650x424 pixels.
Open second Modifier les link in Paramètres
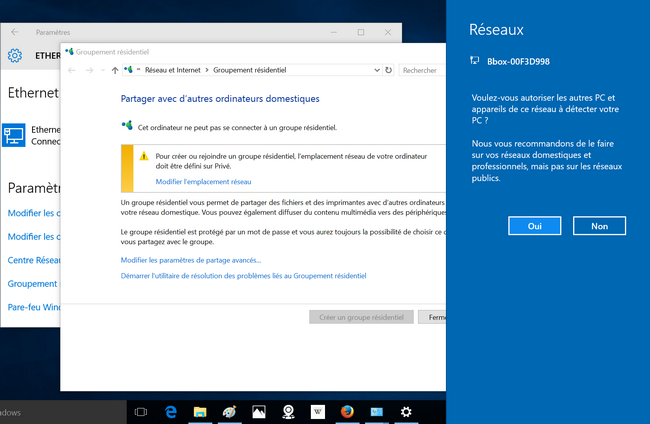click(34, 237)
